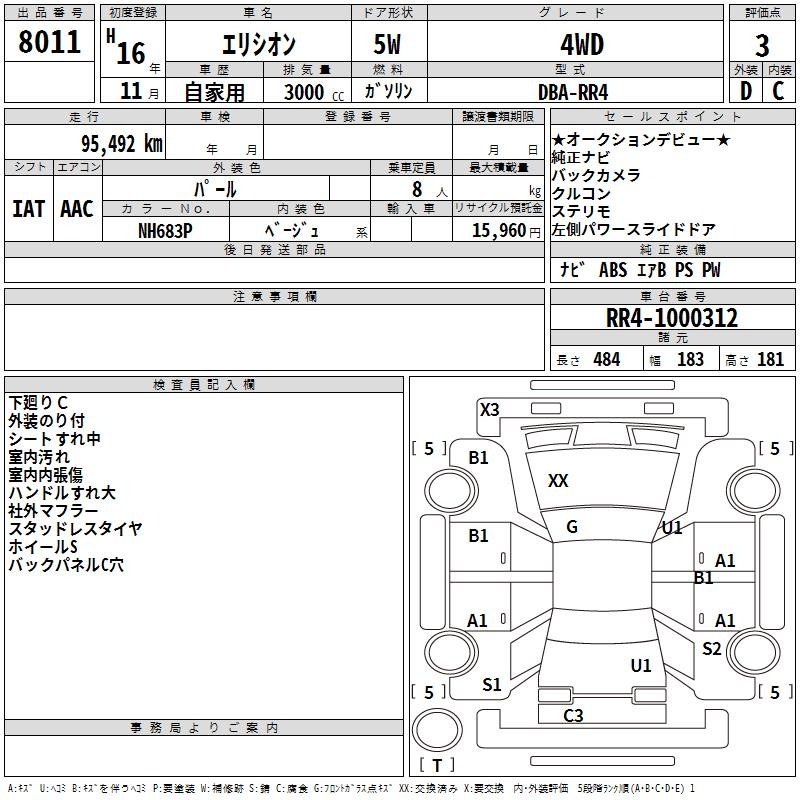Click the ★オークションデビュー★ sales point
The height and width of the screenshot is (800, 800).
coord(641,139)
